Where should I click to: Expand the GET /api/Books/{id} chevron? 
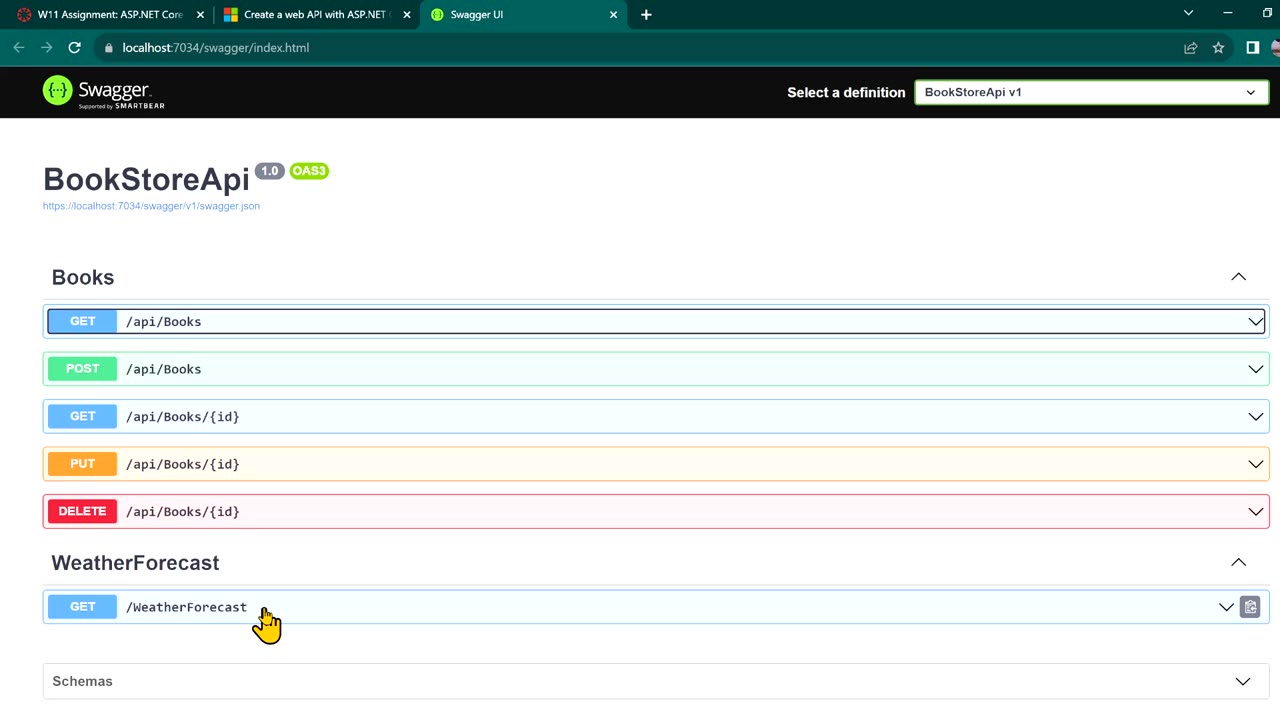tap(1255, 416)
